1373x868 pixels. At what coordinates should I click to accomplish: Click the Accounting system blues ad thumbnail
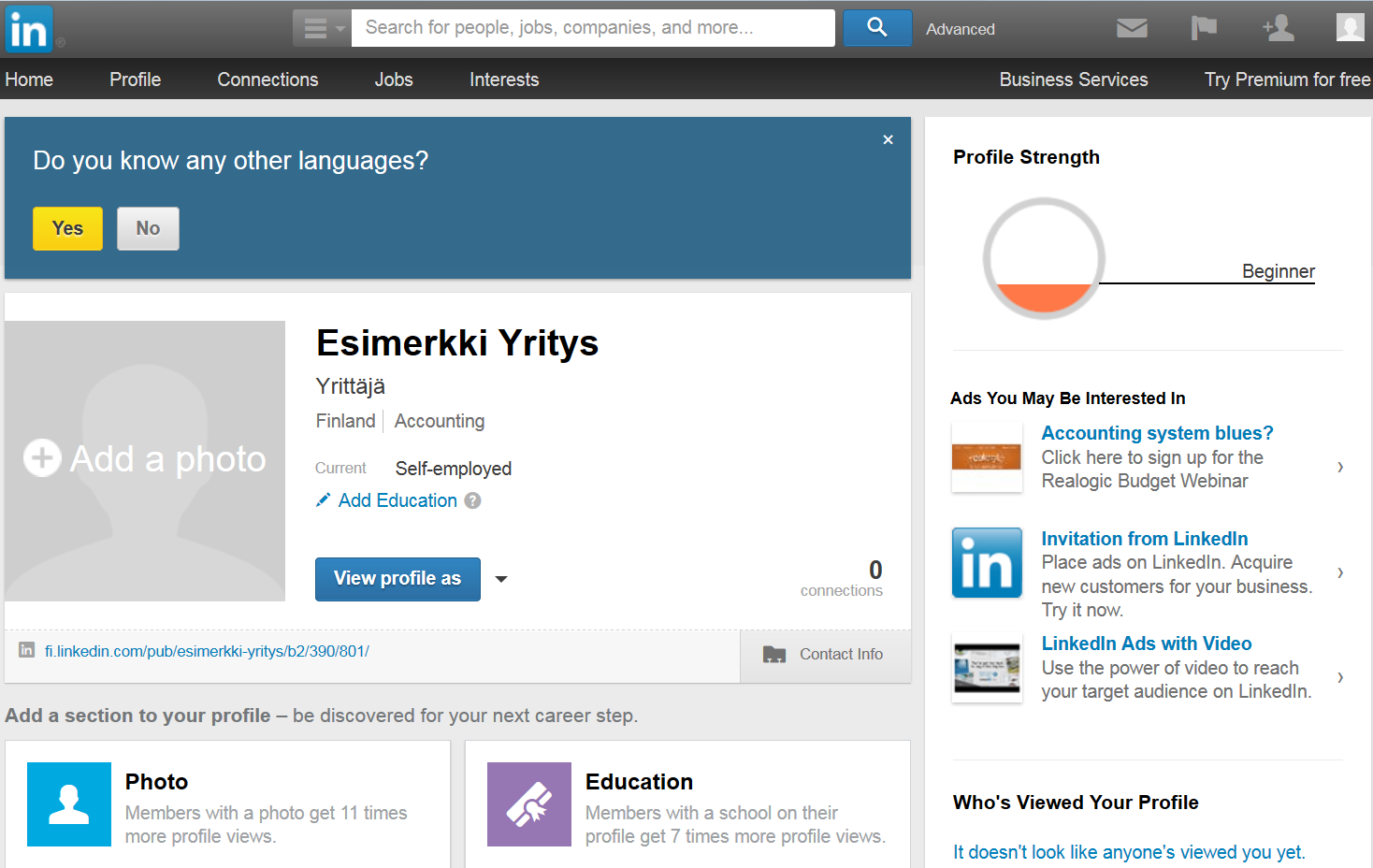987,456
